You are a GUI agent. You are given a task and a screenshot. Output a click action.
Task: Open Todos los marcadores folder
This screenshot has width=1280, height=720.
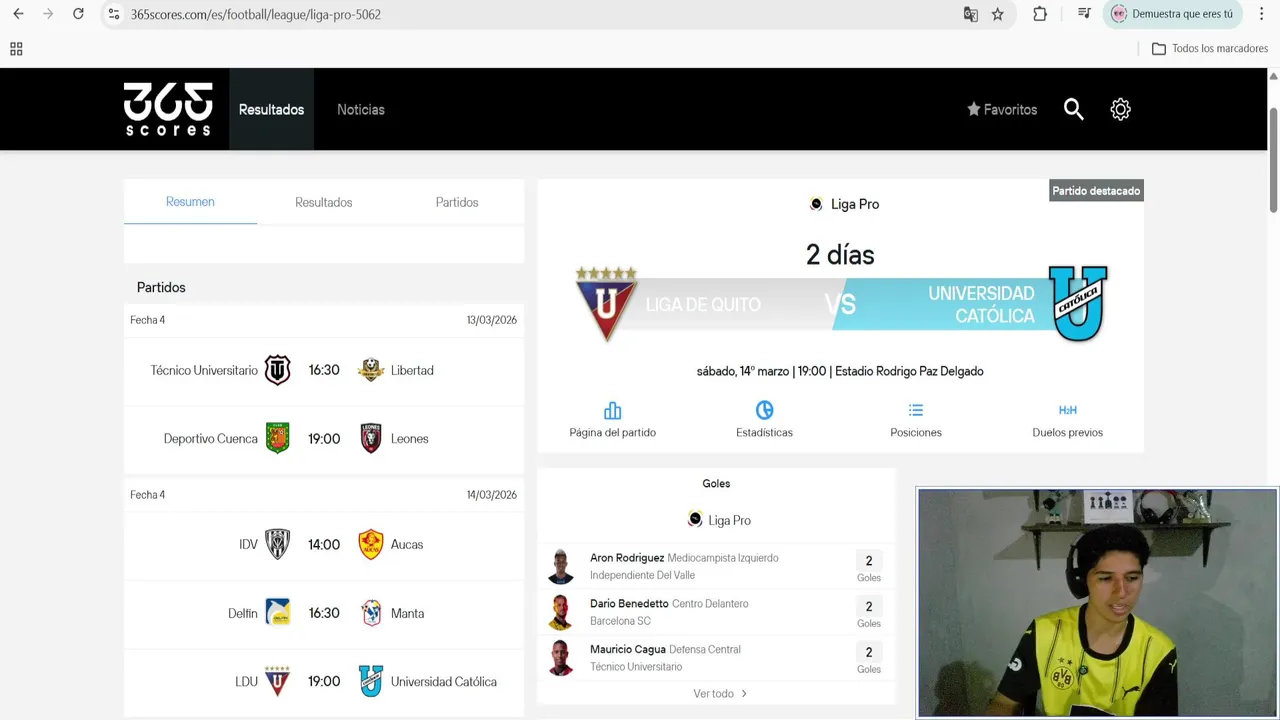pos(1210,49)
